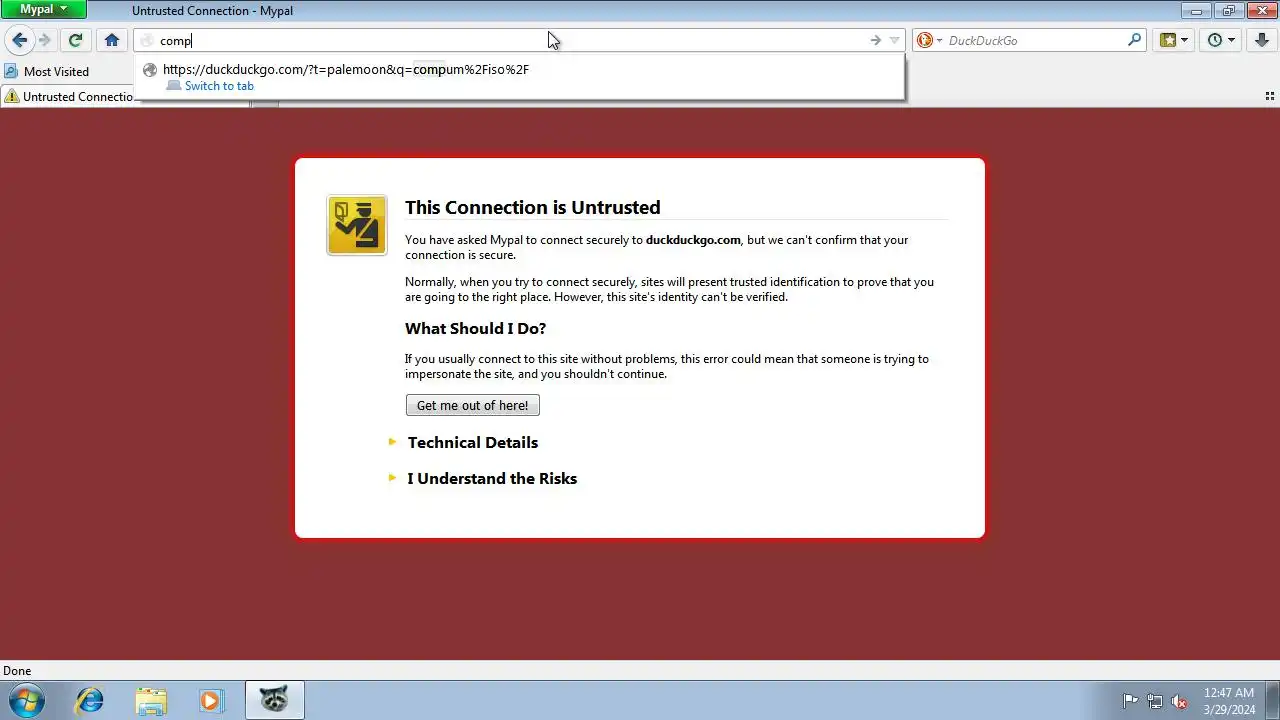The width and height of the screenshot is (1280, 720).
Task: Expand I Understand the Risks section
Action: click(492, 478)
